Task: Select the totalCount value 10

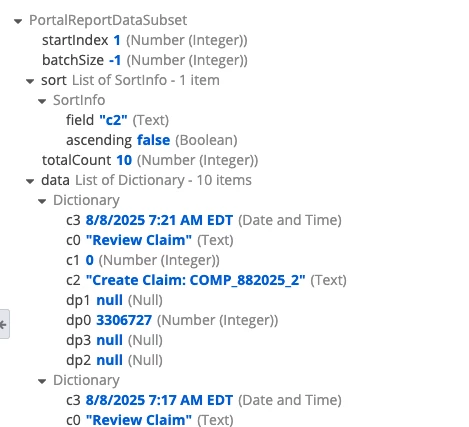Action: (x=124, y=160)
